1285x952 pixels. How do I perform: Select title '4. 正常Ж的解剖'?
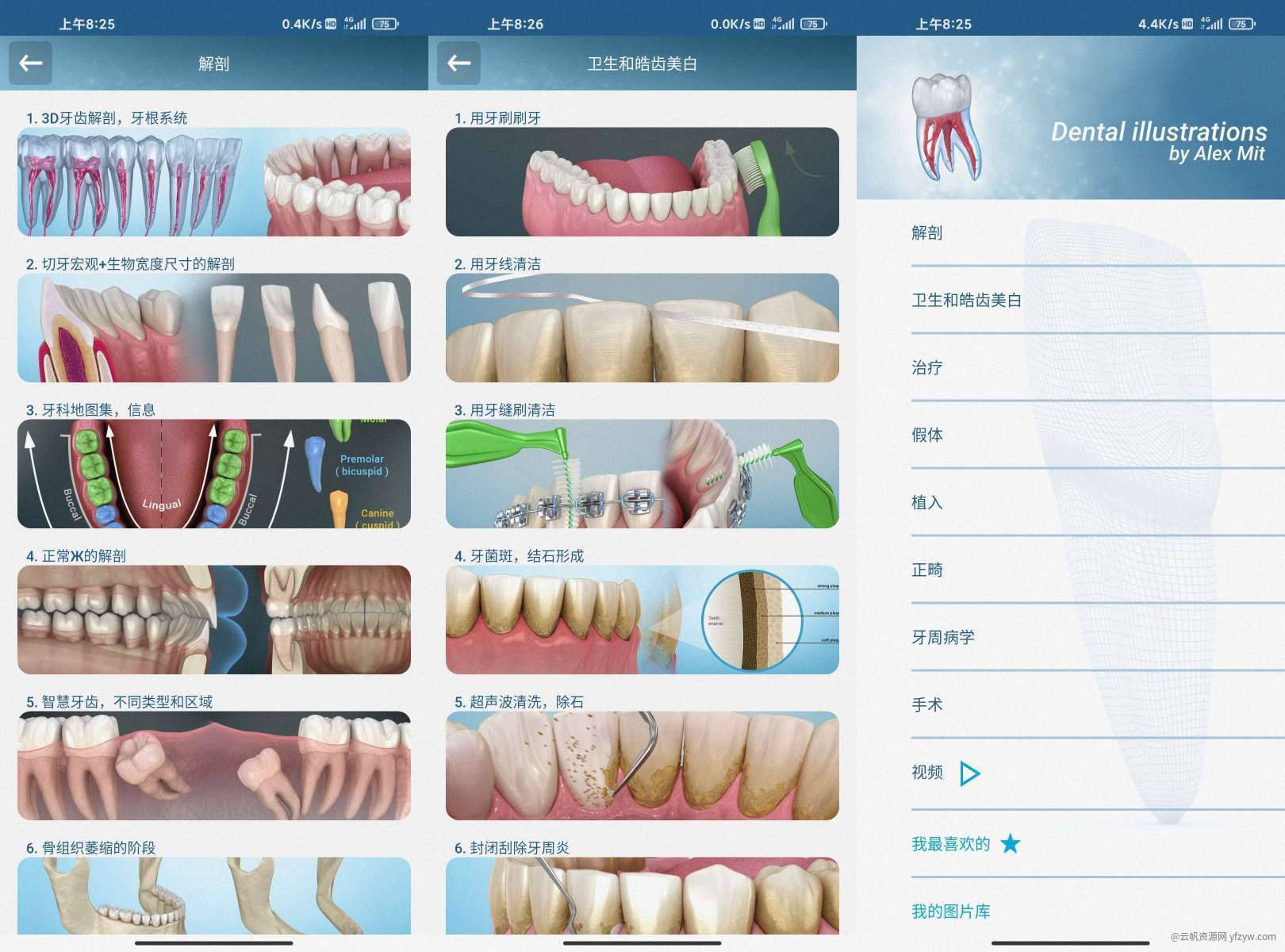[75, 556]
